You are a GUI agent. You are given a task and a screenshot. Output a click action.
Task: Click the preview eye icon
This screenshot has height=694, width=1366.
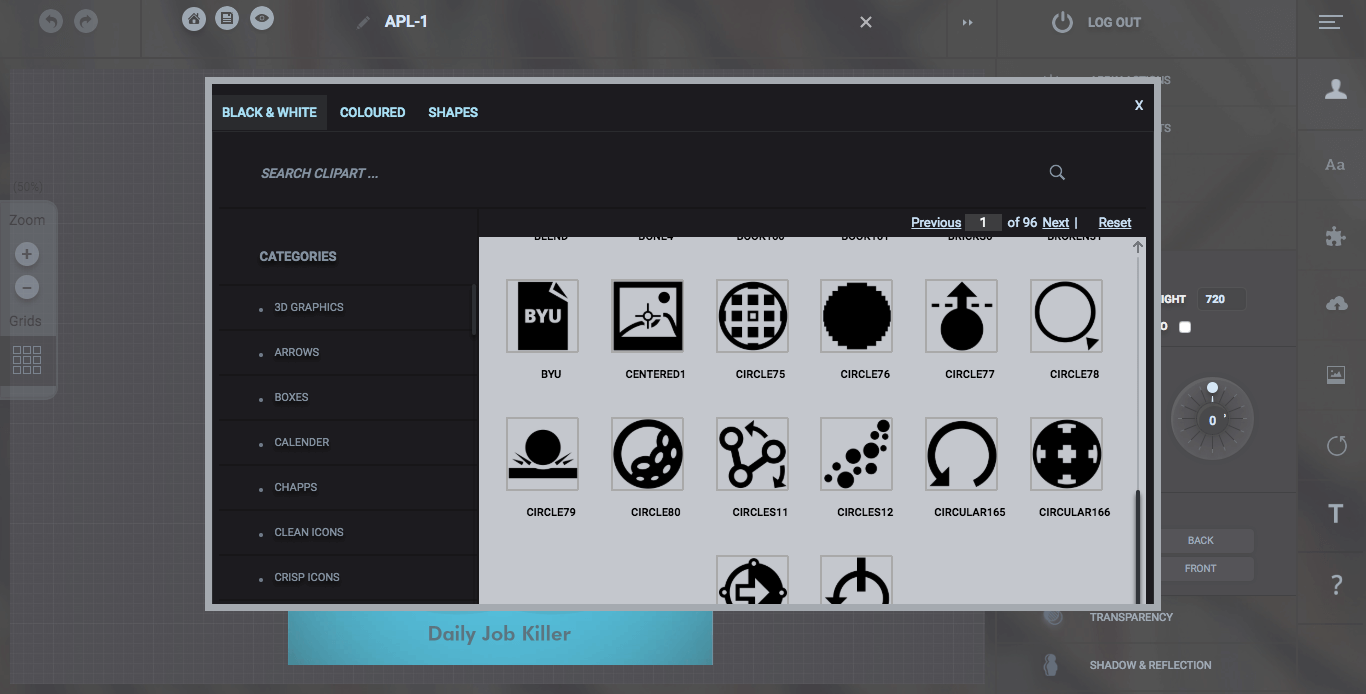pyautogui.click(x=262, y=18)
